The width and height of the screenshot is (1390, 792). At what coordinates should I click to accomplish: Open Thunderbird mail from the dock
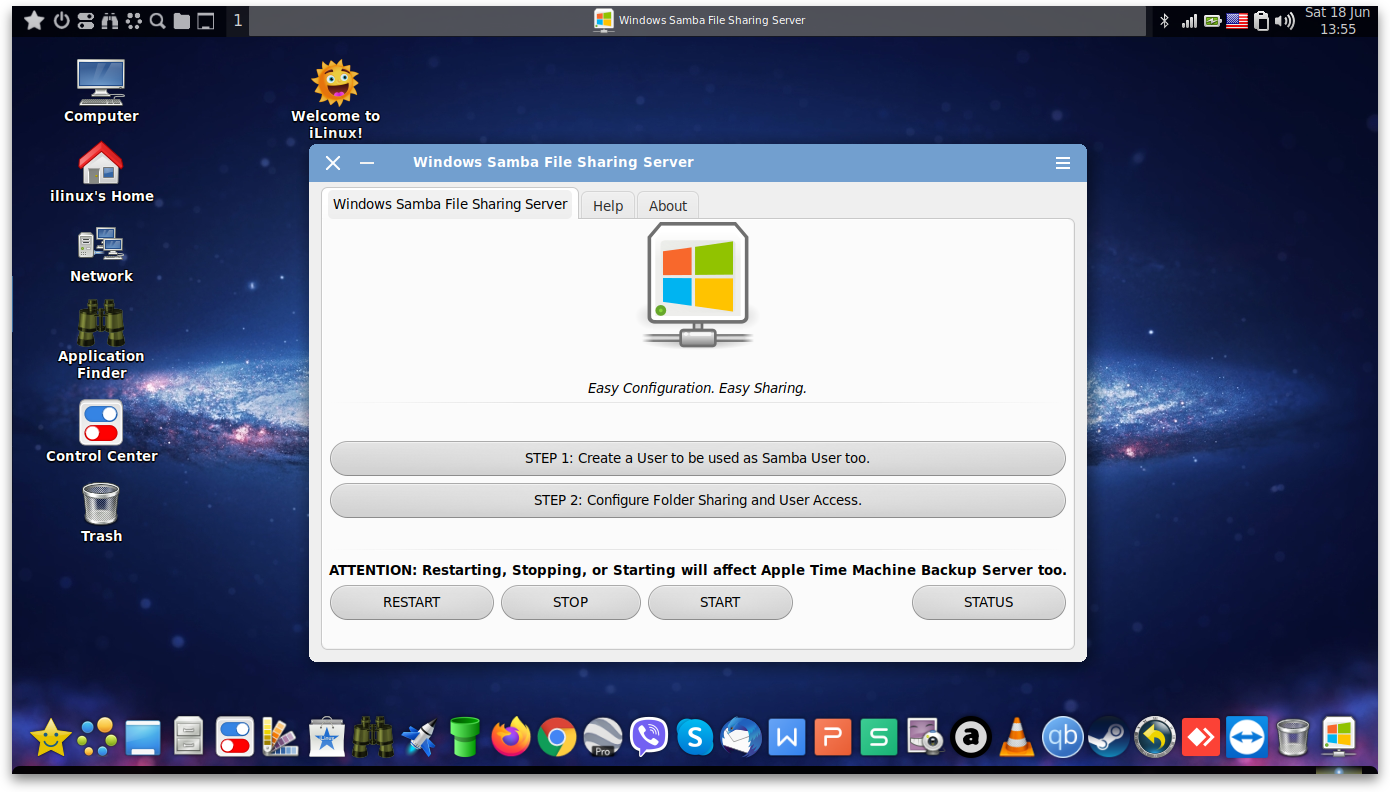point(741,738)
